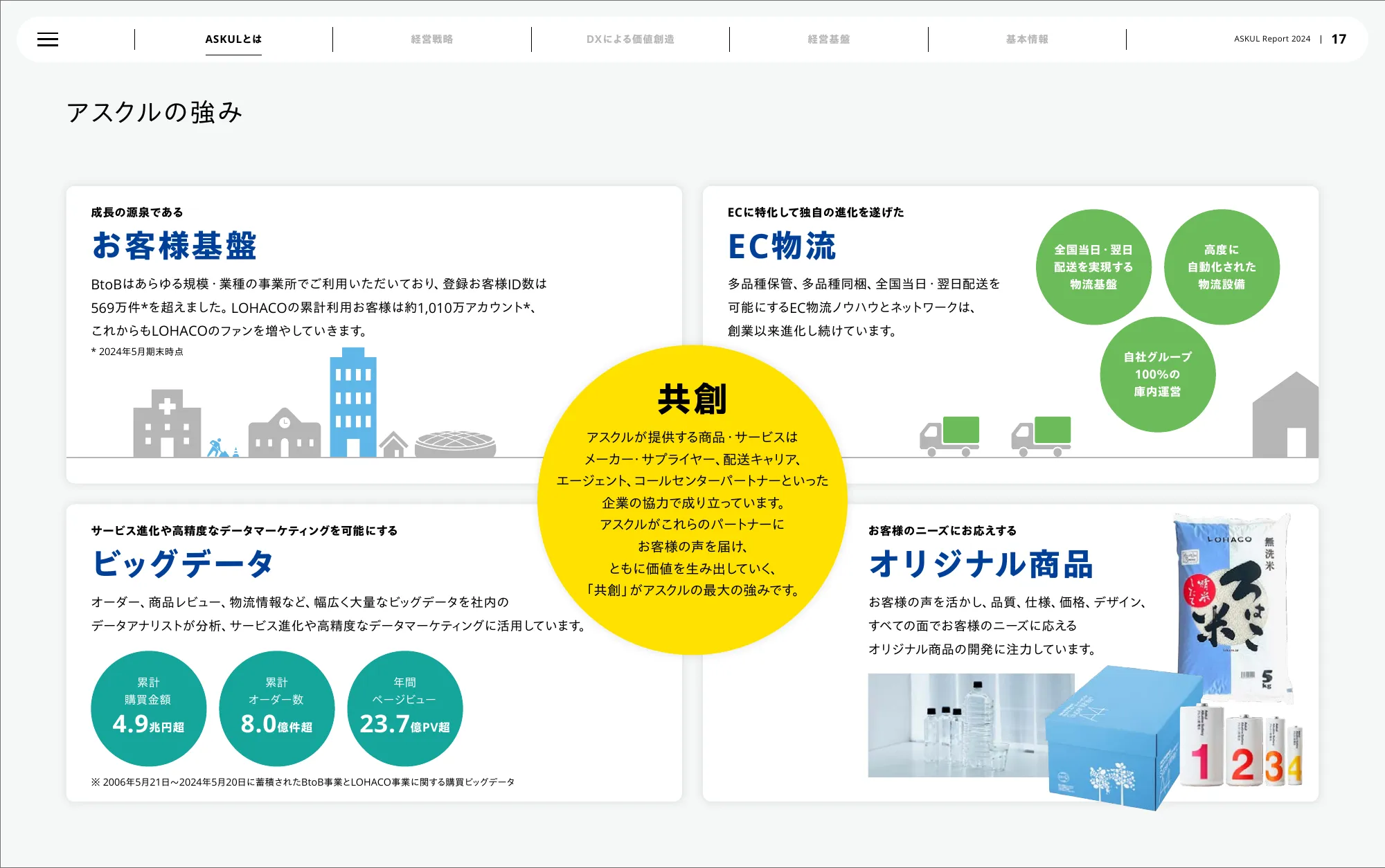Click the * 2024年5月期末時点 footnote
Image resolution: width=1385 pixels, height=868 pixels.
137,352
